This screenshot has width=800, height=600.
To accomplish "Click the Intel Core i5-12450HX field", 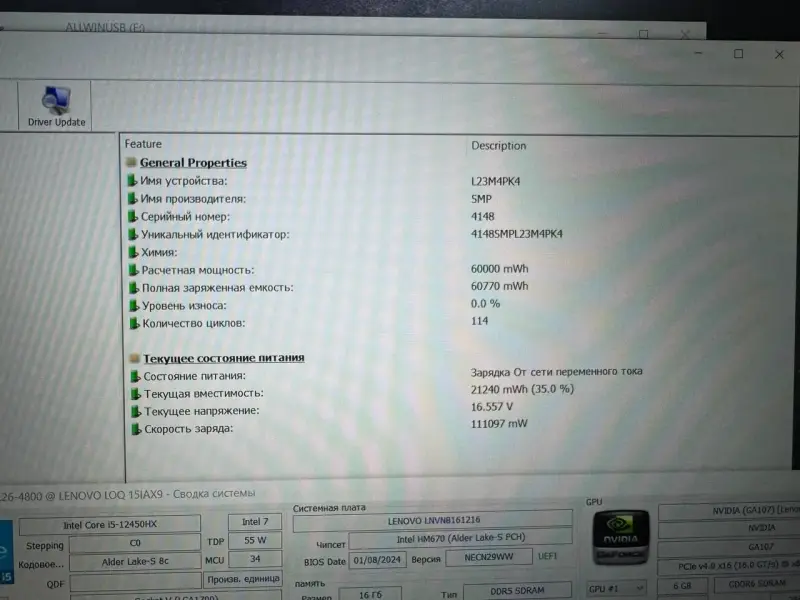I will (x=110, y=524).
